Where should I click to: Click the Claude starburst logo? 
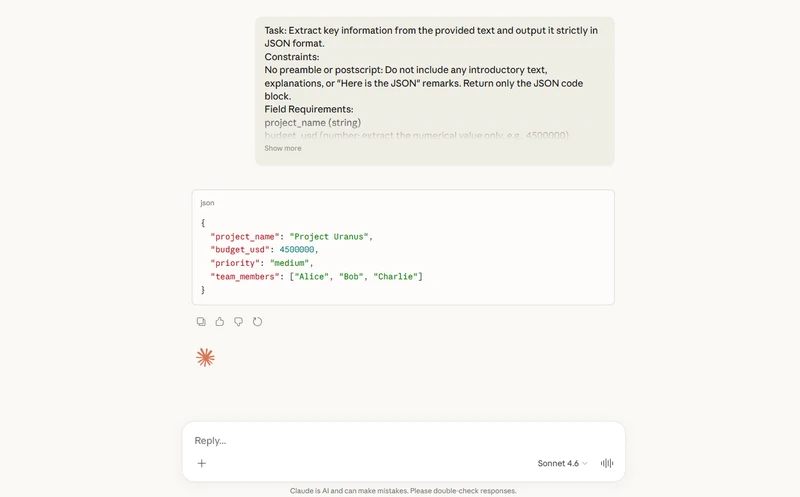[x=205, y=358]
